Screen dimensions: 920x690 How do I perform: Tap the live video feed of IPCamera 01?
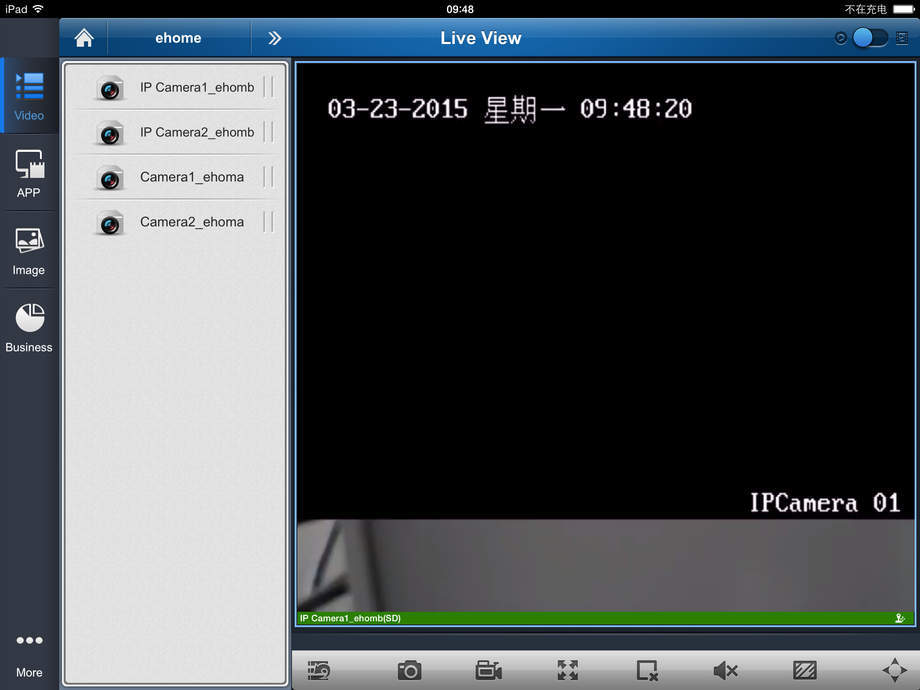point(605,337)
